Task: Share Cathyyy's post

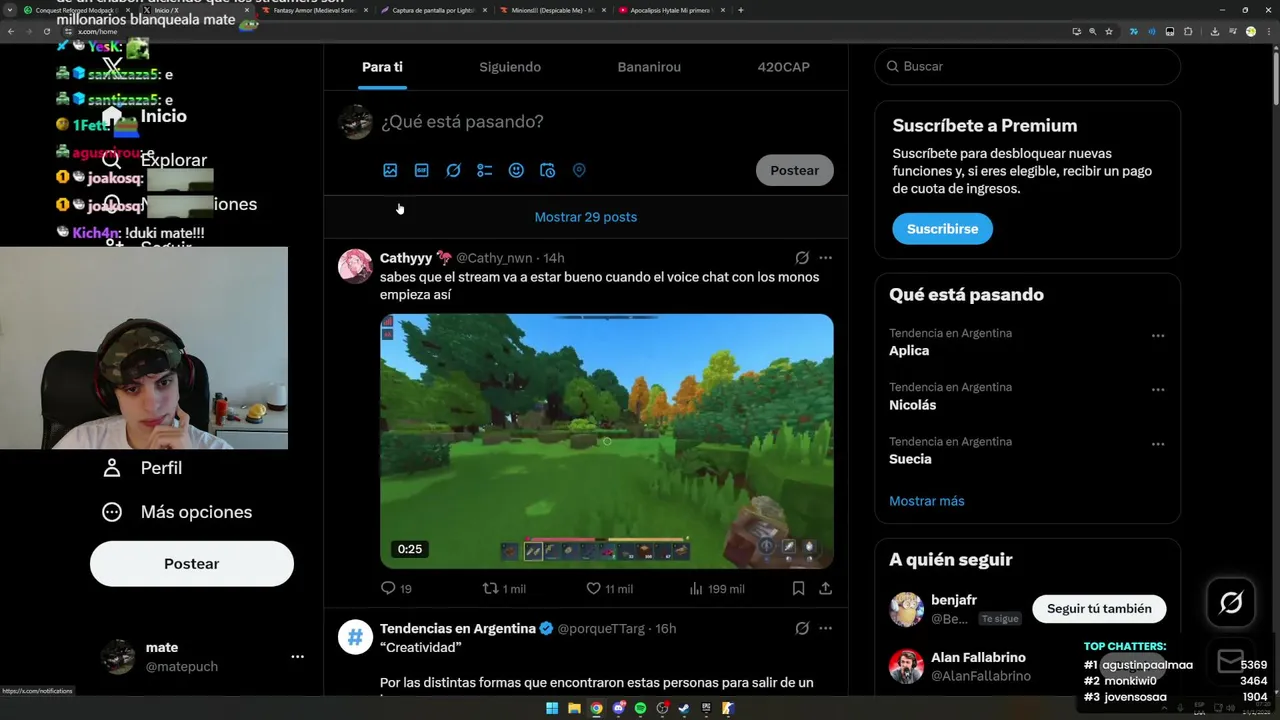Action: coord(825,588)
